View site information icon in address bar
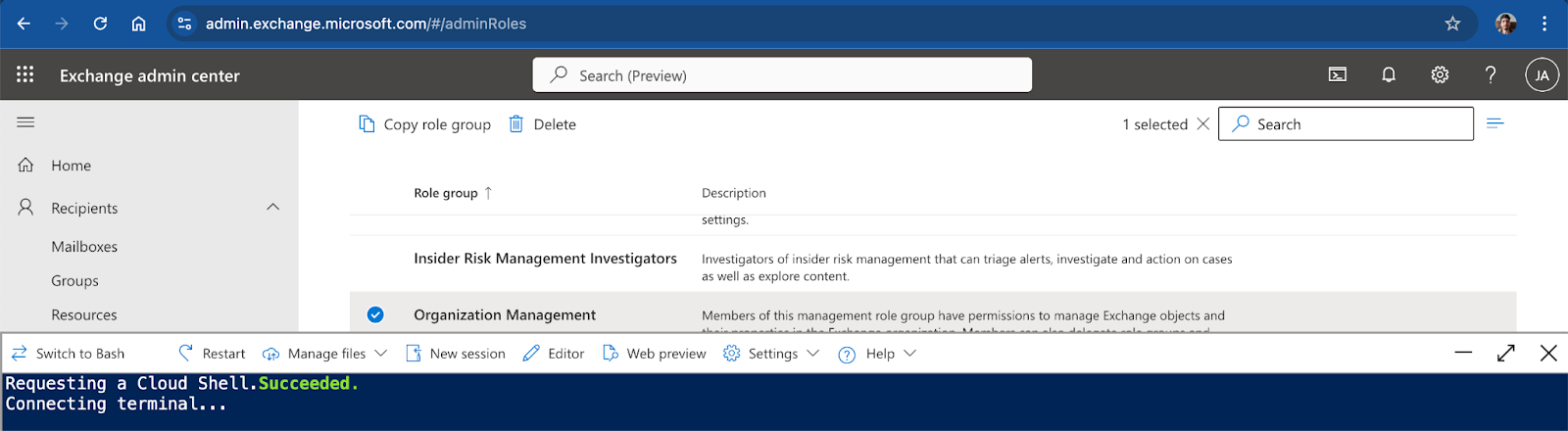This screenshot has height=431, width=1568. (x=184, y=24)
